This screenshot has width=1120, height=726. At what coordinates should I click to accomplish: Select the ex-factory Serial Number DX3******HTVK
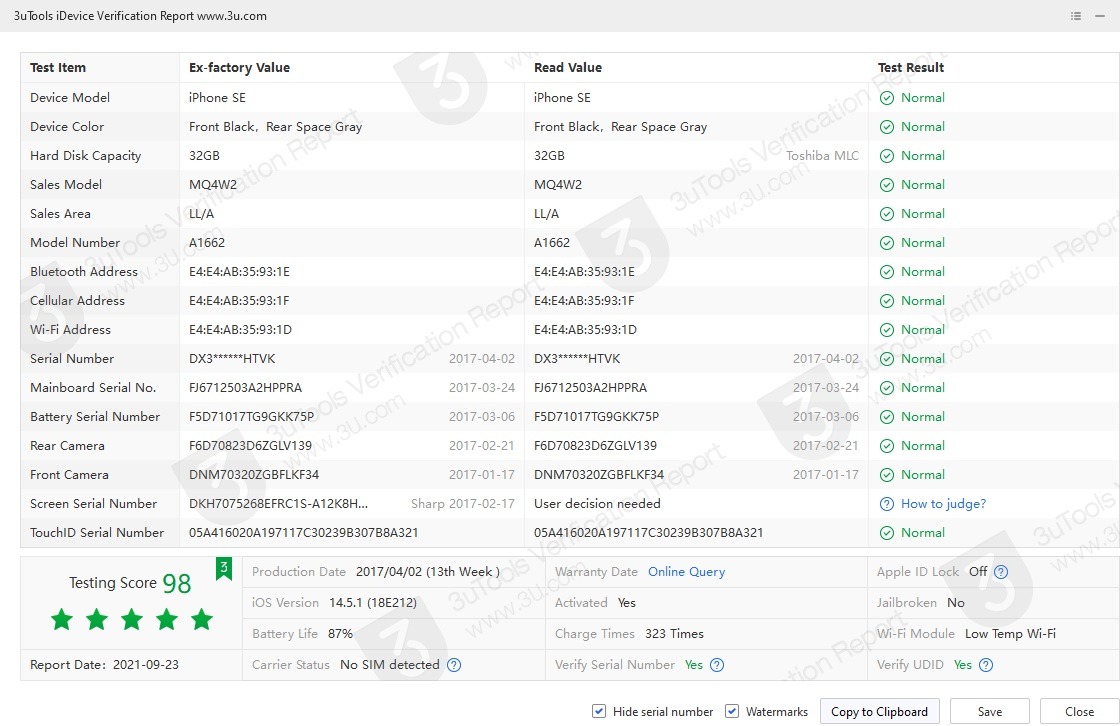coord(232,359)
